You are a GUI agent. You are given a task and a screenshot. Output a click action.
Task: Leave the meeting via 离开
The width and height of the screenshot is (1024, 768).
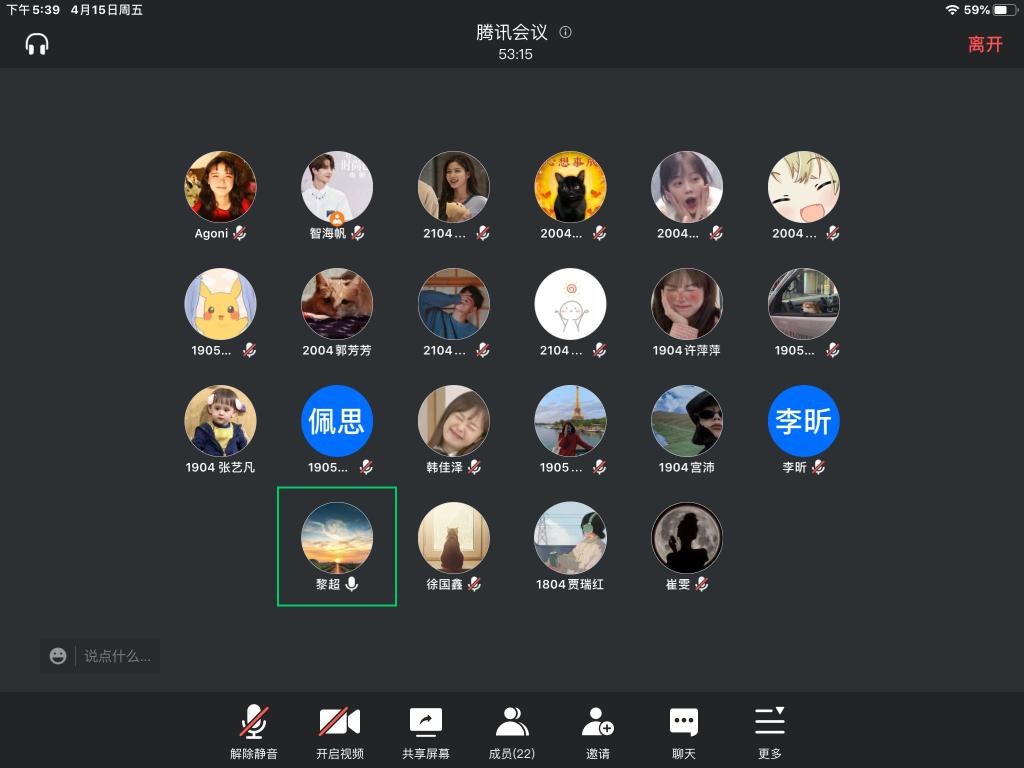click(984, 44)
